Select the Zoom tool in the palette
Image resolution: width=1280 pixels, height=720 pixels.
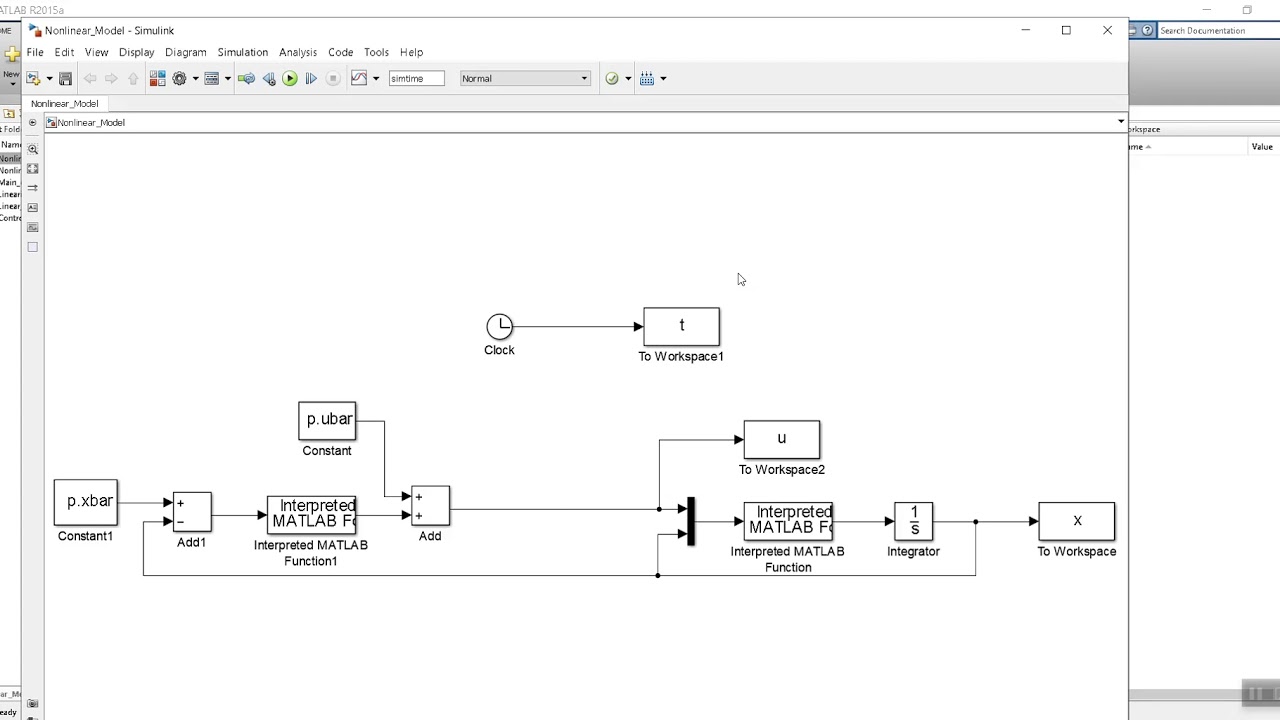pos(33,149)
